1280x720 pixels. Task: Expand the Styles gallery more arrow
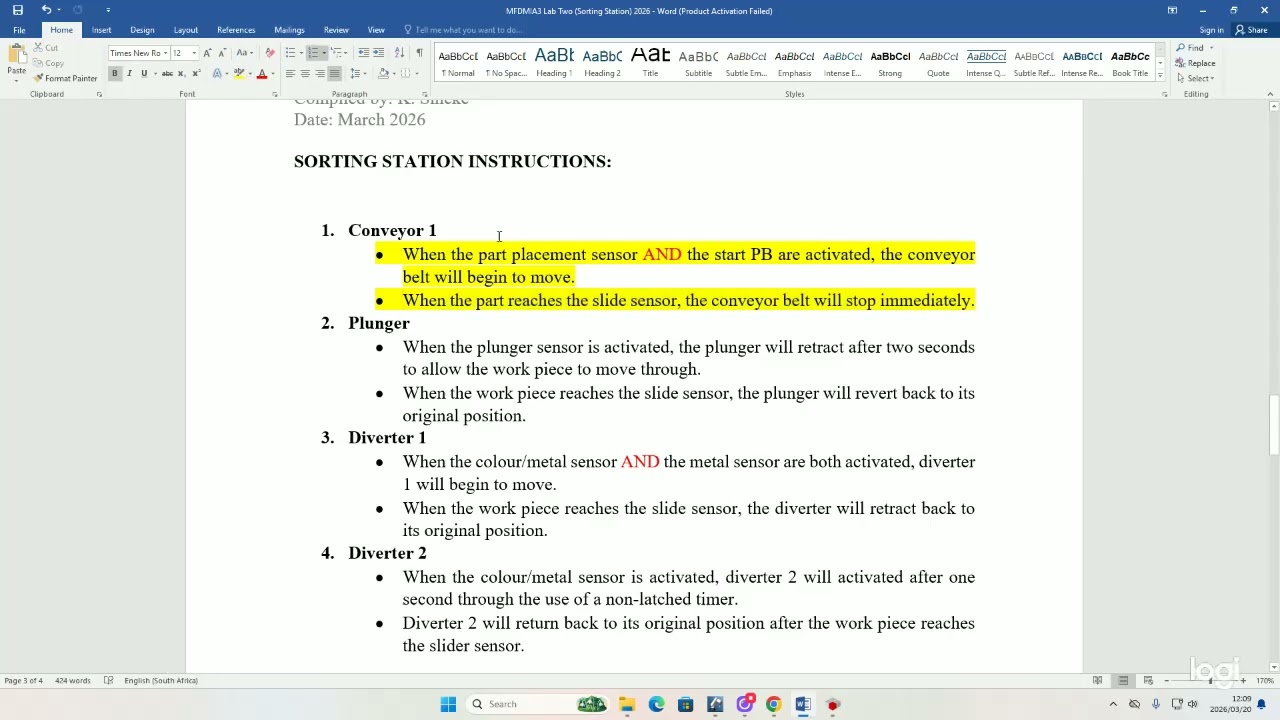(1160, 77)
